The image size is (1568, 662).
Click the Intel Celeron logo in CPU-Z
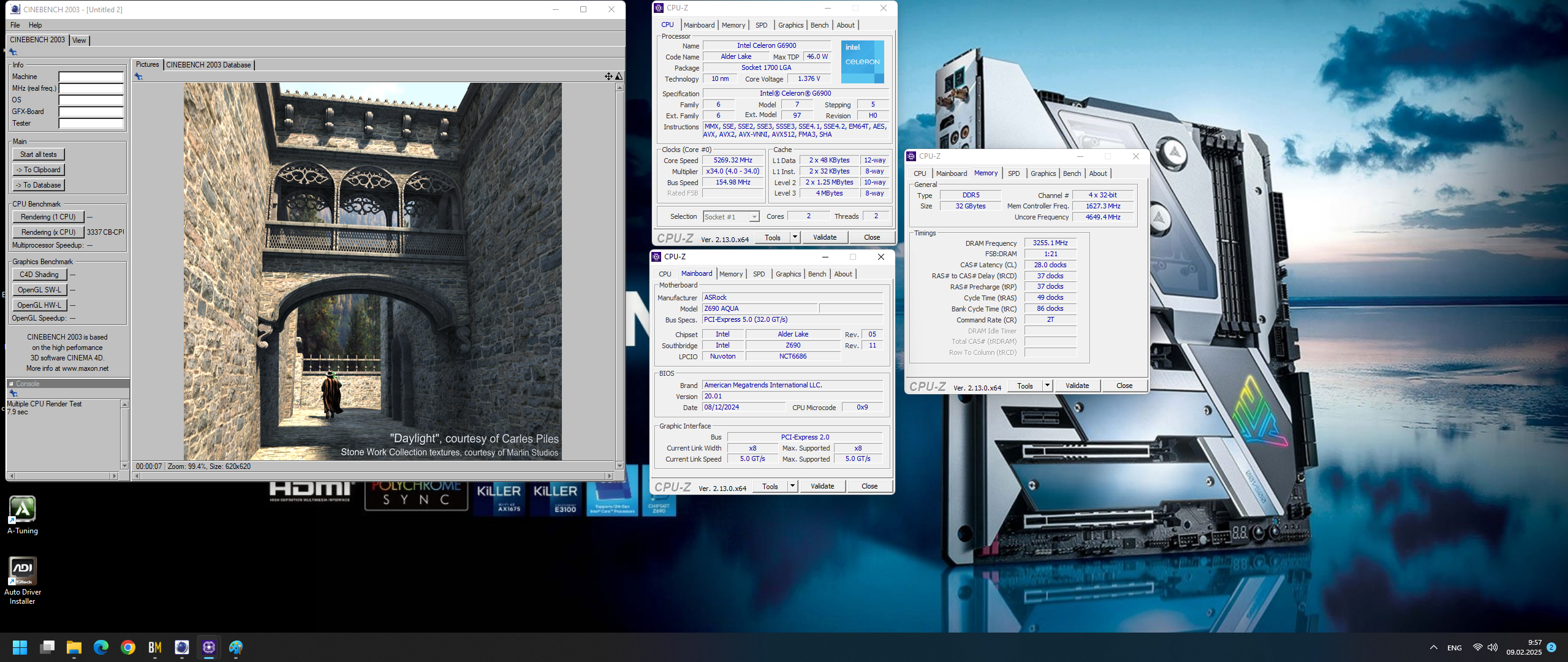point(862,62)
